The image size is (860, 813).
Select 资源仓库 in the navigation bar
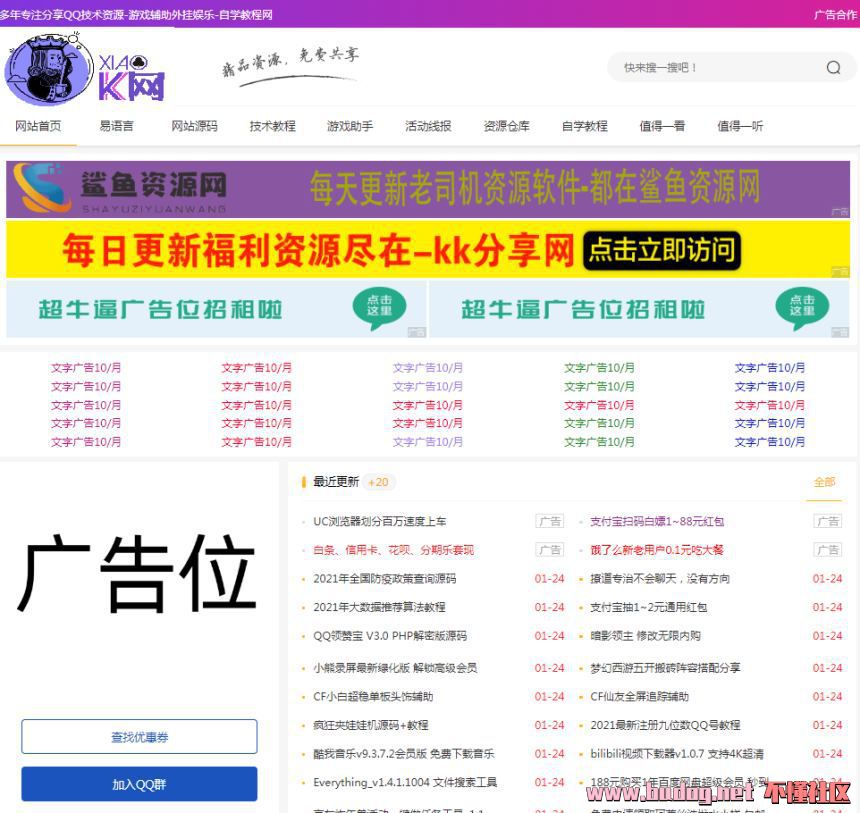pos(506,126)
